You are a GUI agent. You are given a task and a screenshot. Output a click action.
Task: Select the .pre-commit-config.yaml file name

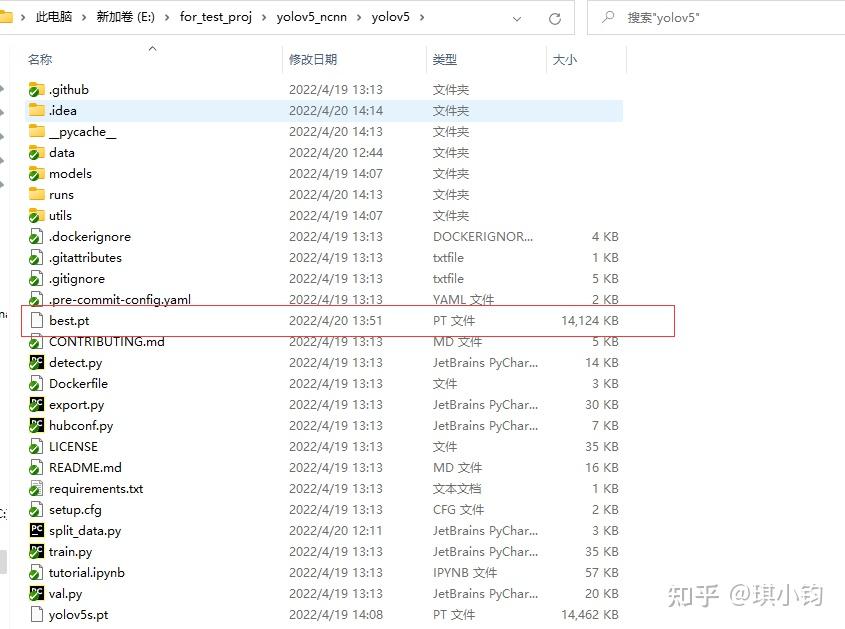coord(120,300)
